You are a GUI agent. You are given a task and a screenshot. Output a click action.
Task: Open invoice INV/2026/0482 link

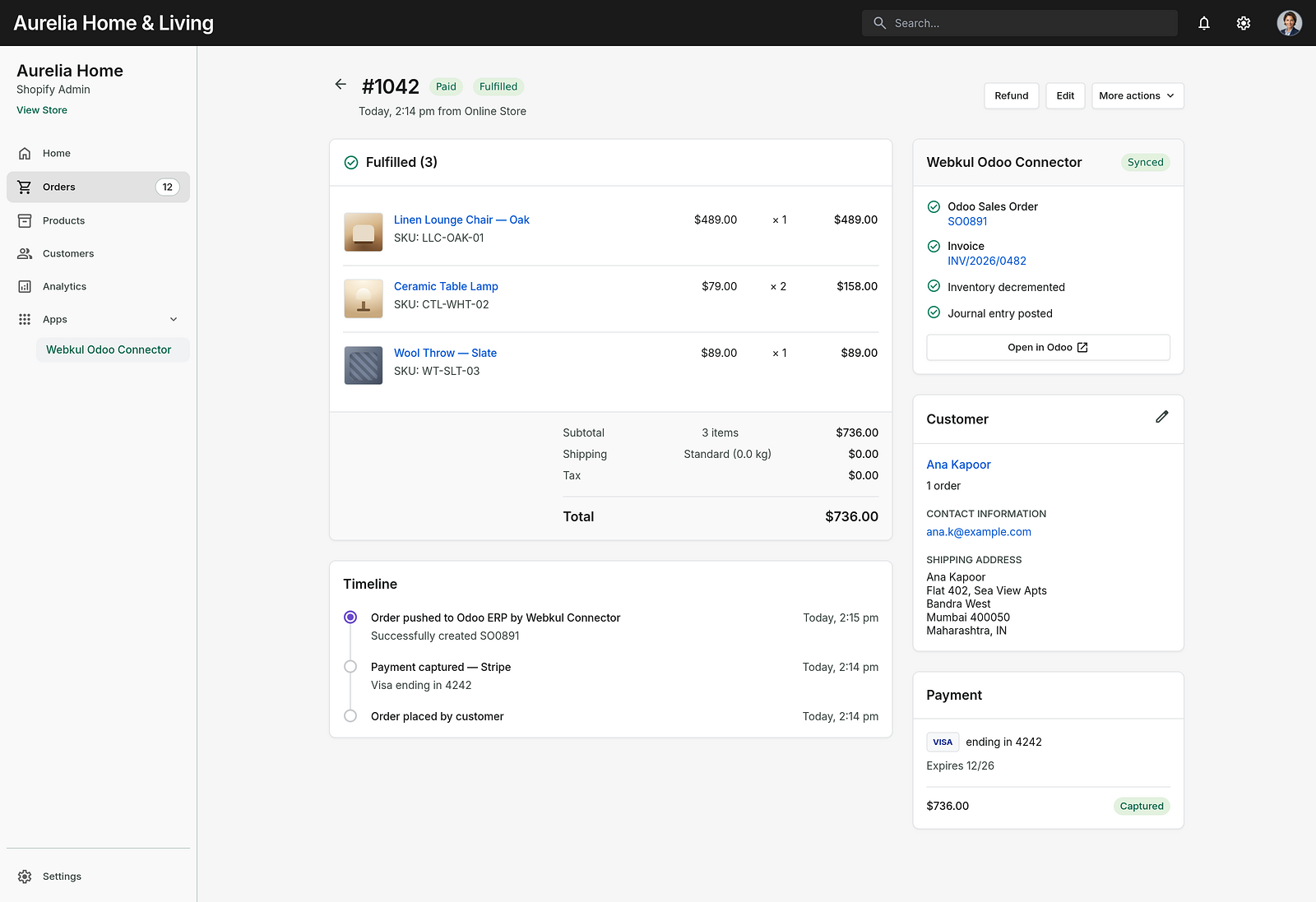click(x=987, y=261)
